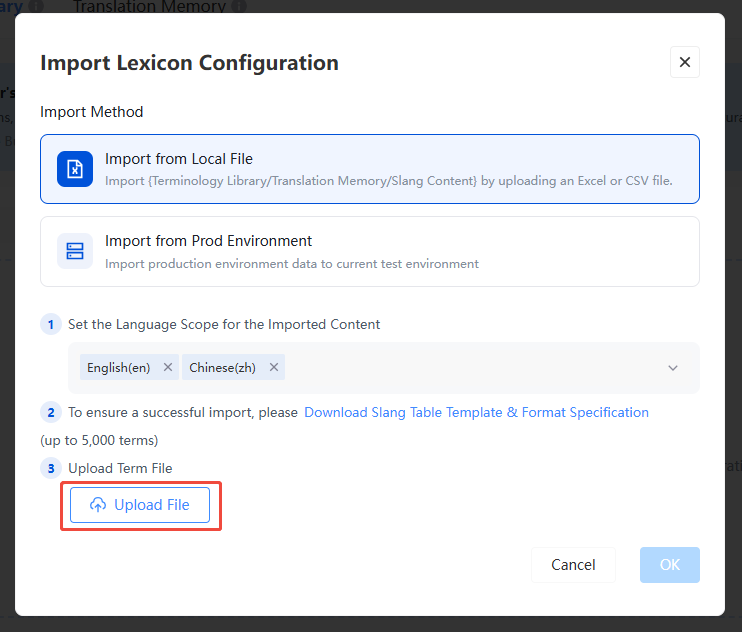
Task: Select Import from Local File option
Action: 370,169
